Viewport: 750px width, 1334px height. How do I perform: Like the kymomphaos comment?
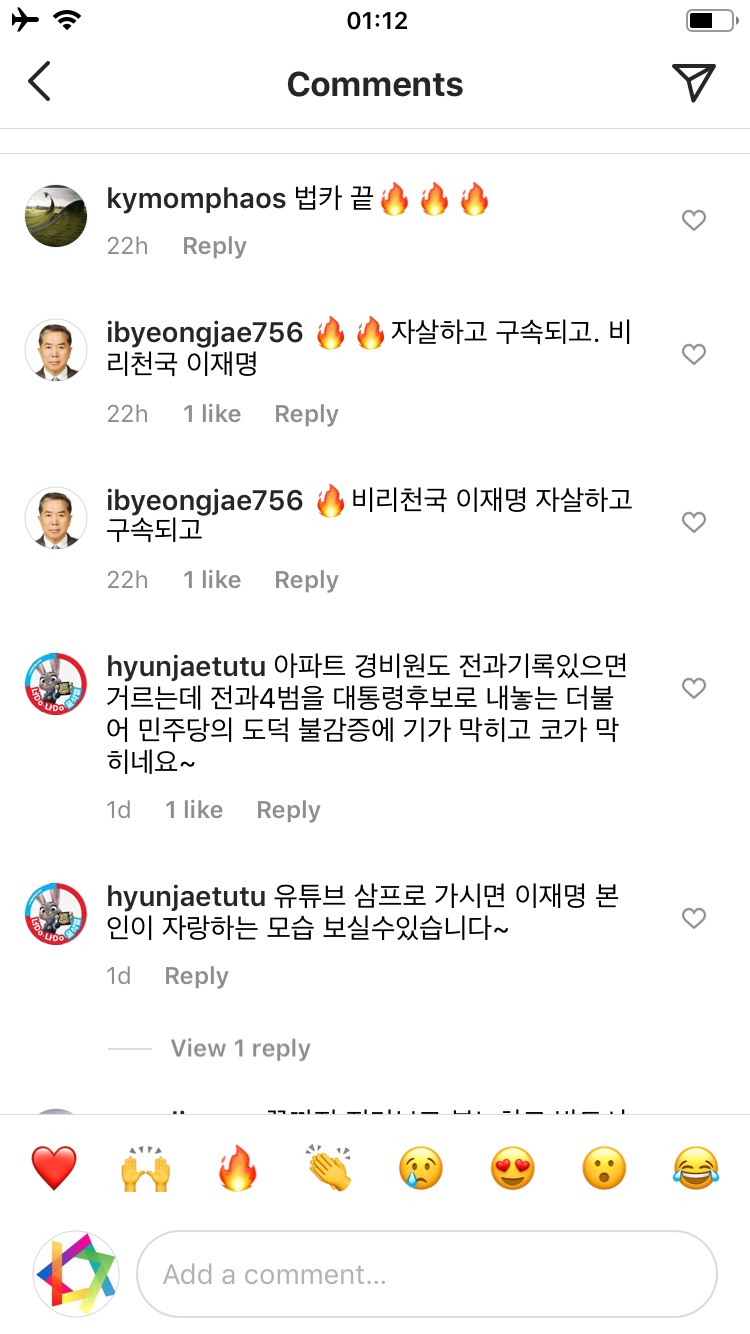click(x=694, y=220)
